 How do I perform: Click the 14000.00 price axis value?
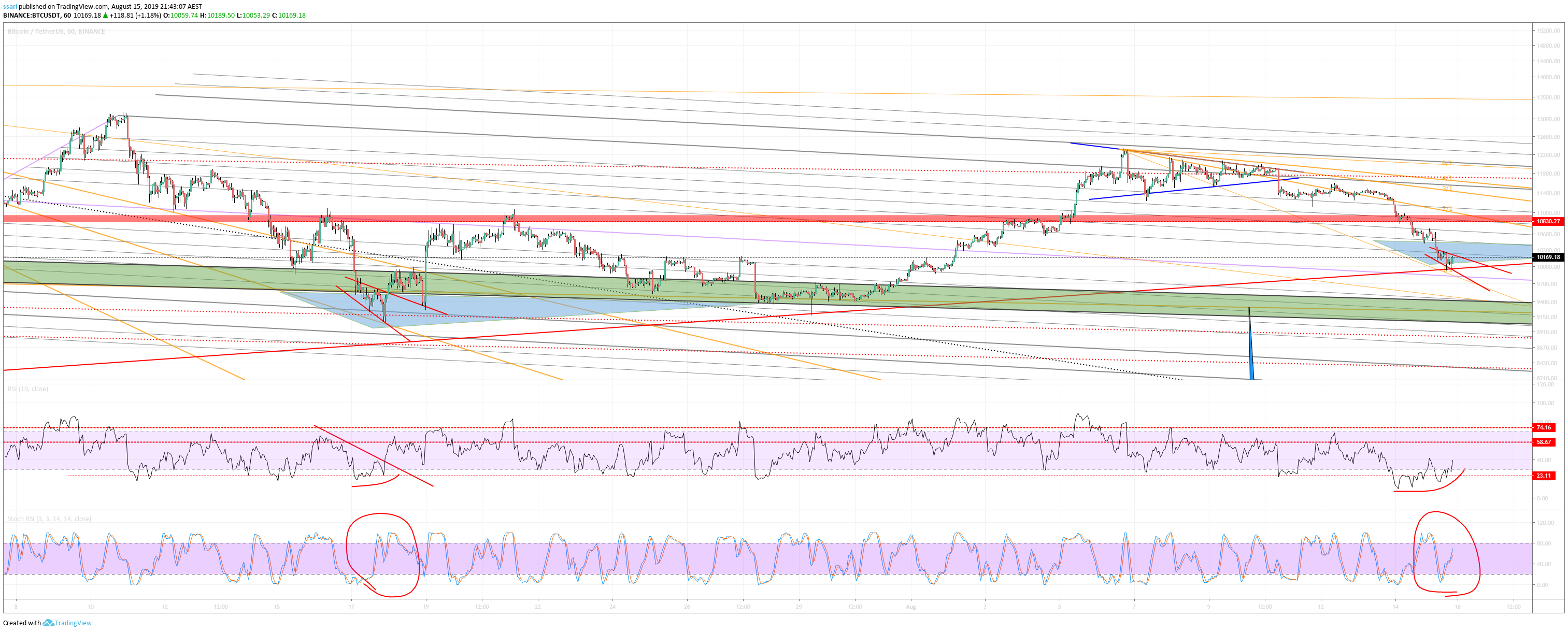1548,77
